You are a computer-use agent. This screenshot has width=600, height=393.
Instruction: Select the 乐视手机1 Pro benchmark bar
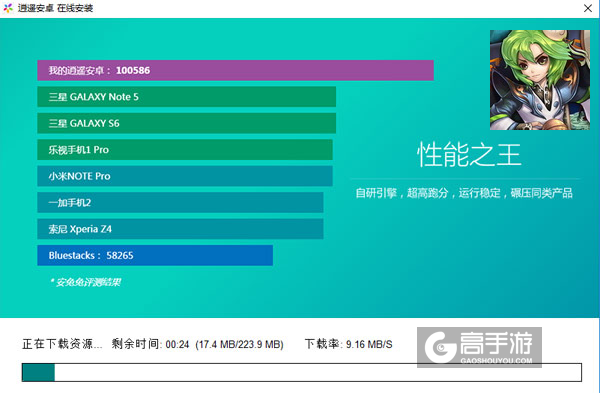tap(185, 150)
